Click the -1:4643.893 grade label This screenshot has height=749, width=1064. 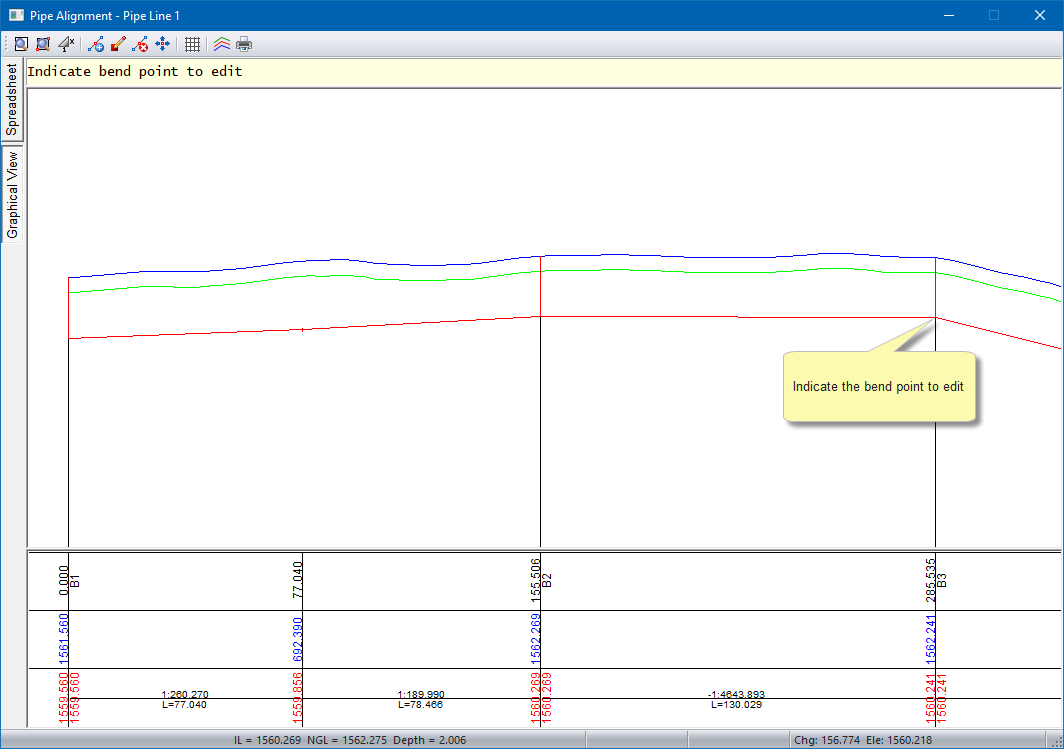[735, 694]
